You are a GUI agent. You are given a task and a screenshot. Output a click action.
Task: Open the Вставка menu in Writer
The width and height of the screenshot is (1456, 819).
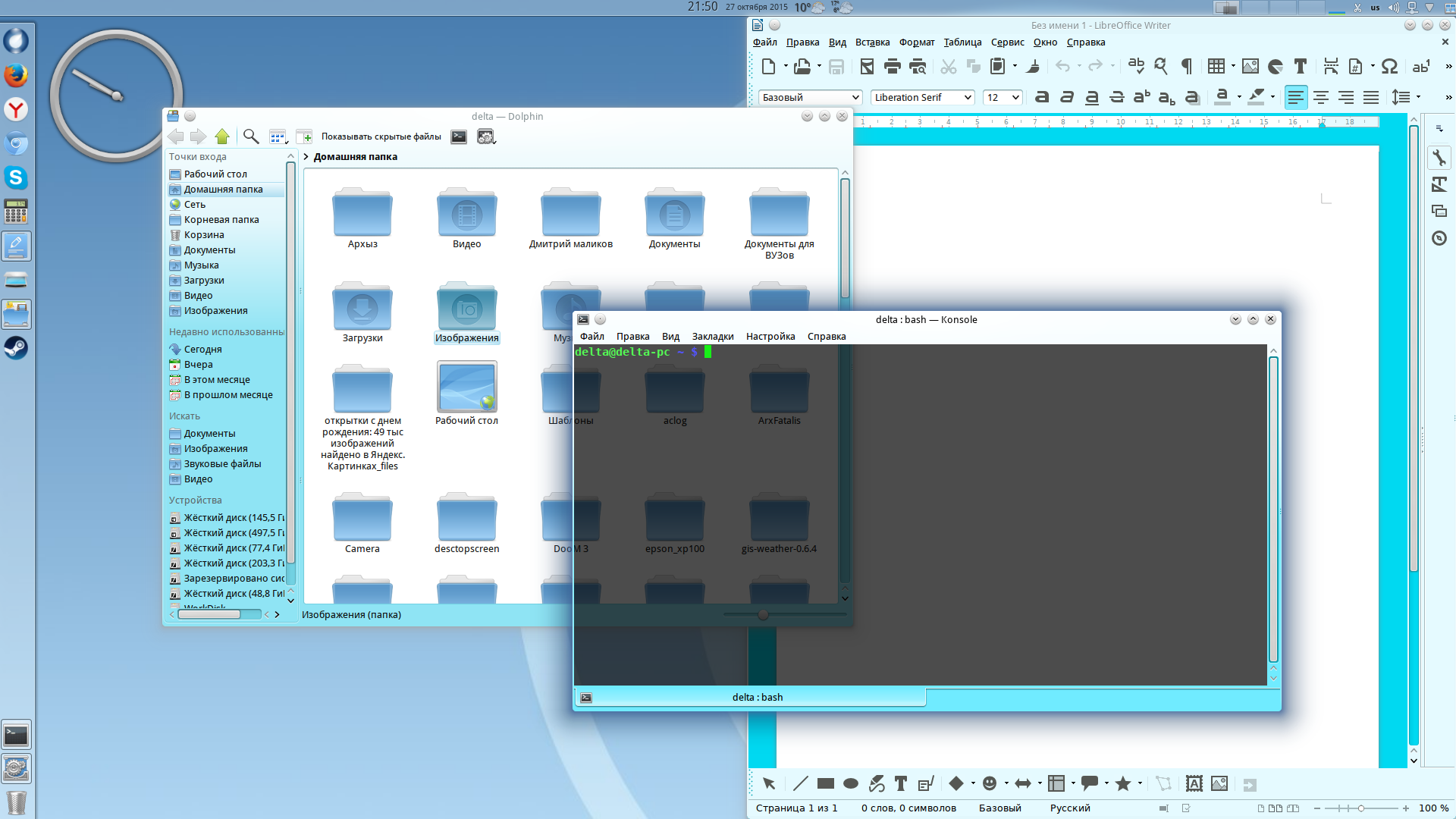872,42
